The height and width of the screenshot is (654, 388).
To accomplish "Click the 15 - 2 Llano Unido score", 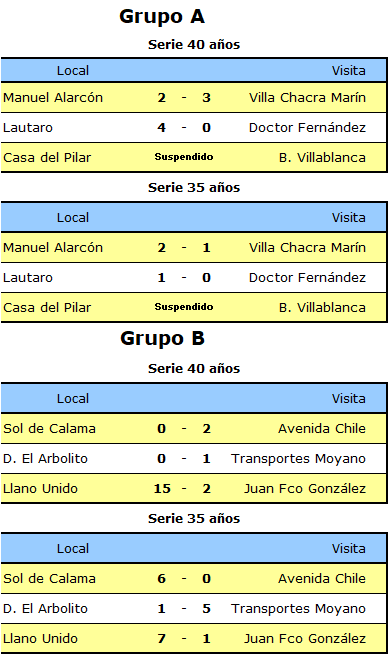I will (182, 489).
